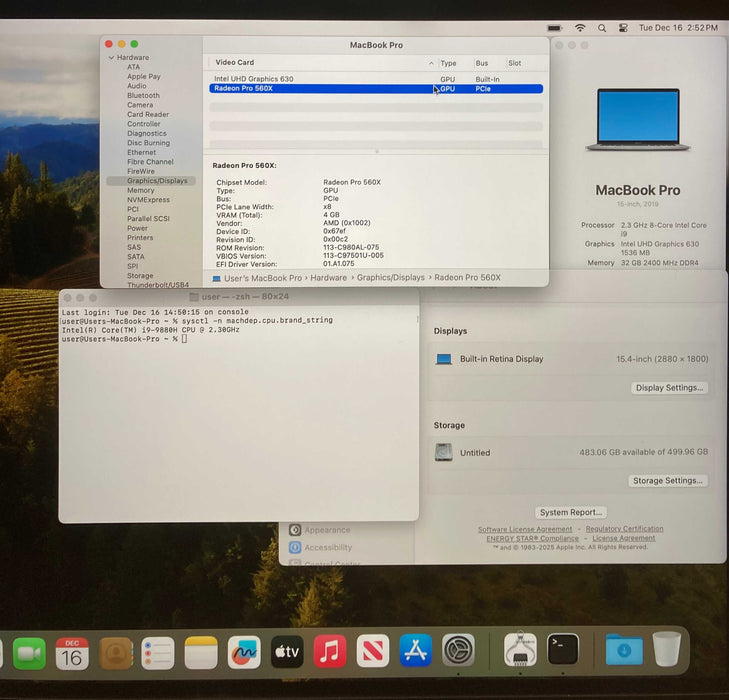Click the battery status icon in menu bar

click(x=555, y=28)
